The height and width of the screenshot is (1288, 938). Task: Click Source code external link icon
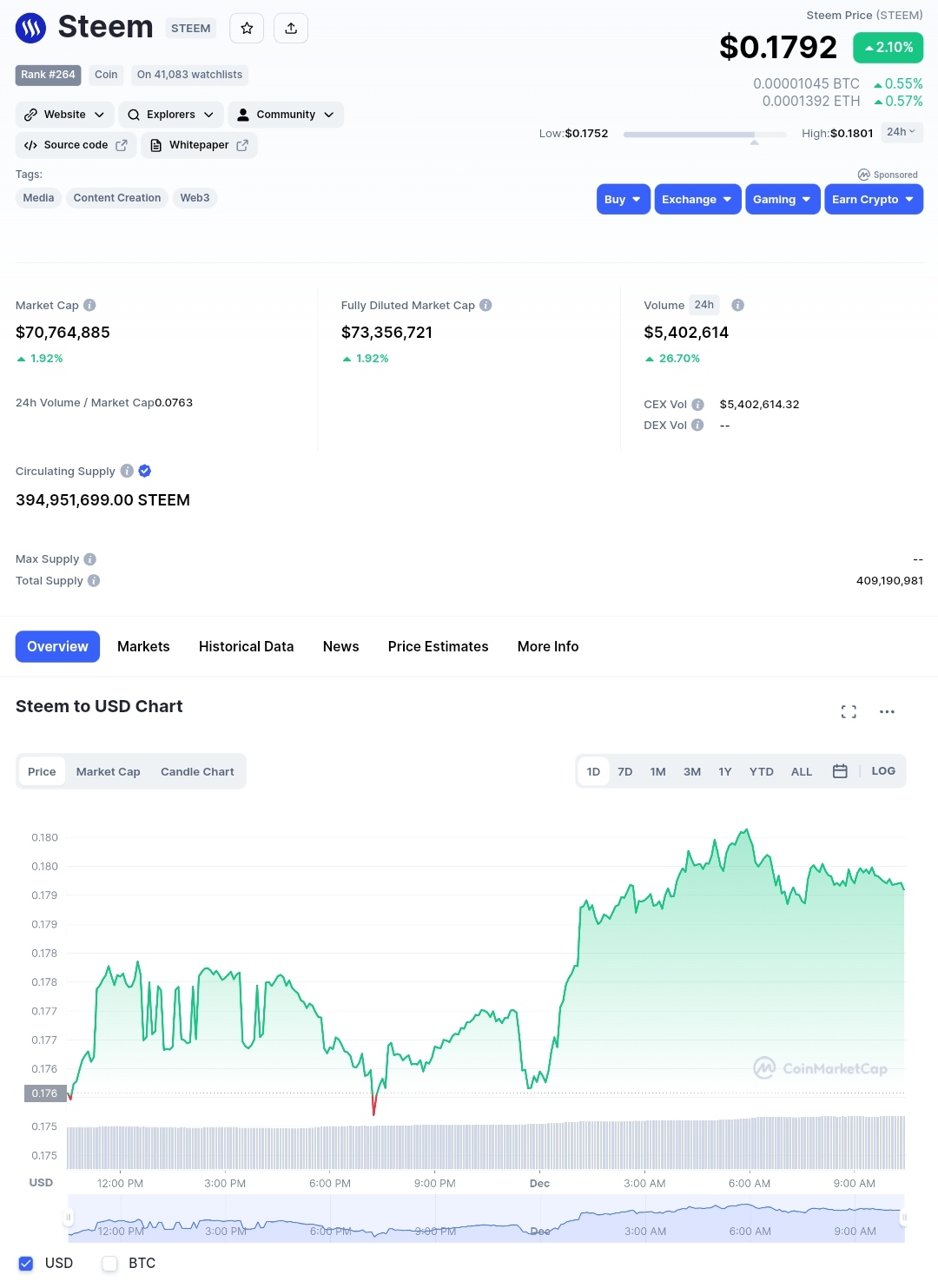tap(122, 146)
